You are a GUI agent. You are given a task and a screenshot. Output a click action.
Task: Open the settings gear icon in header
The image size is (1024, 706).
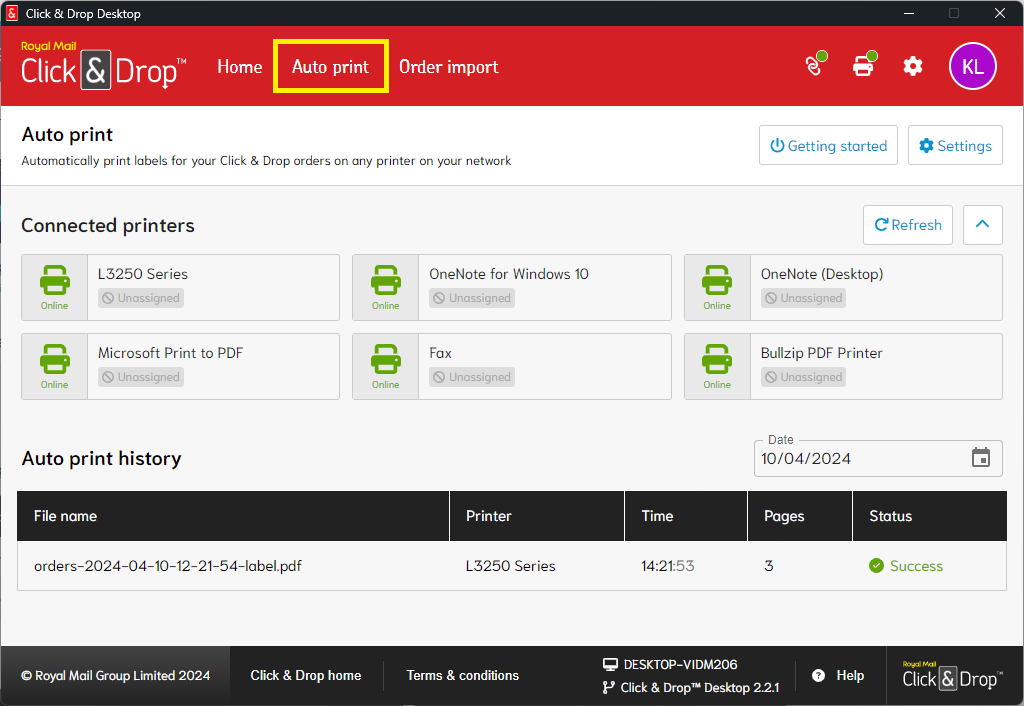coord(912,66)
